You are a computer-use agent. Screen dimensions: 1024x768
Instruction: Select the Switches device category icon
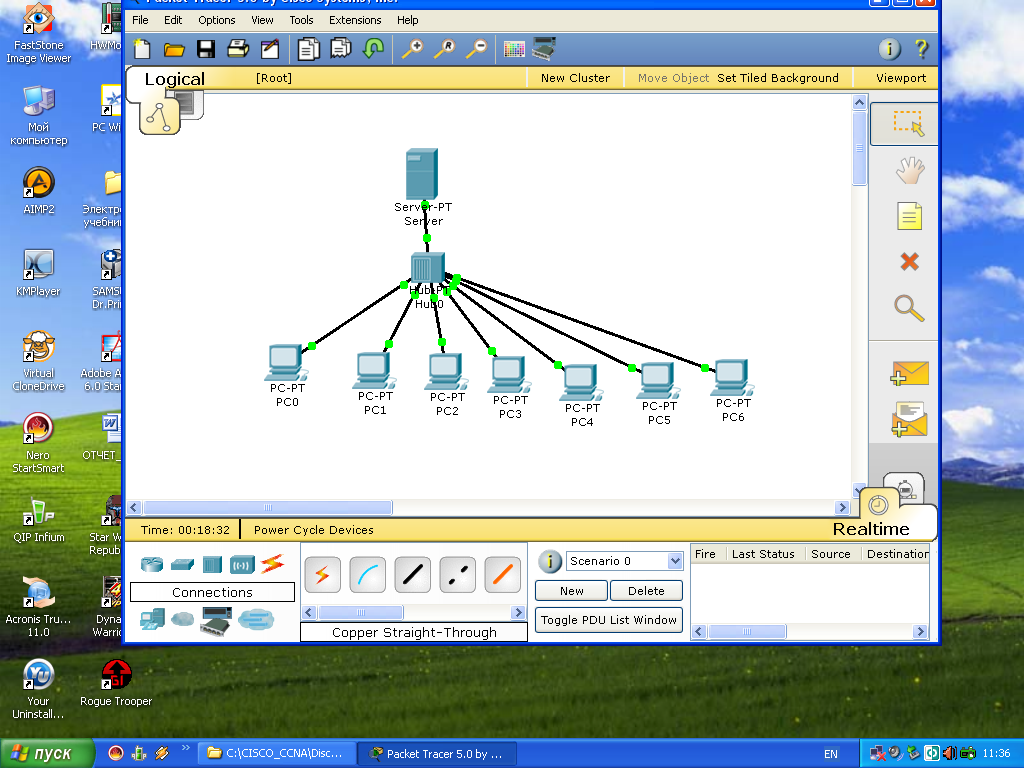[x=182, y=564]
